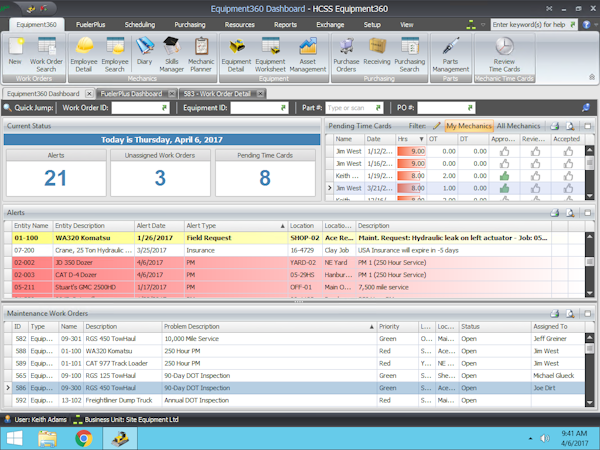Viewport: 600px width, 450px height.
Task: Sort time cards by Hrs column arrow
Action: coord(421,139)
